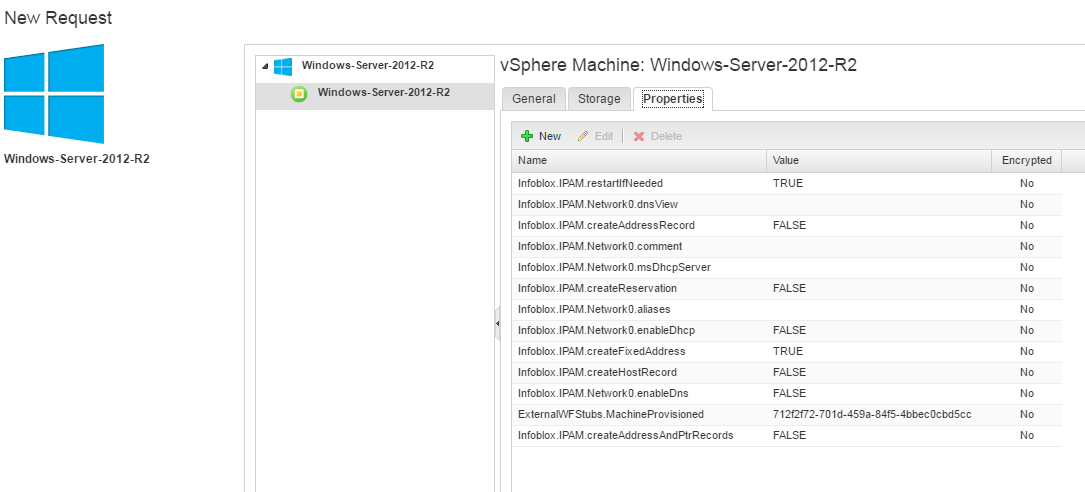Click the FALSE value of createReservation
This screenshot has height=492, width=1085.
coord(790,289)
